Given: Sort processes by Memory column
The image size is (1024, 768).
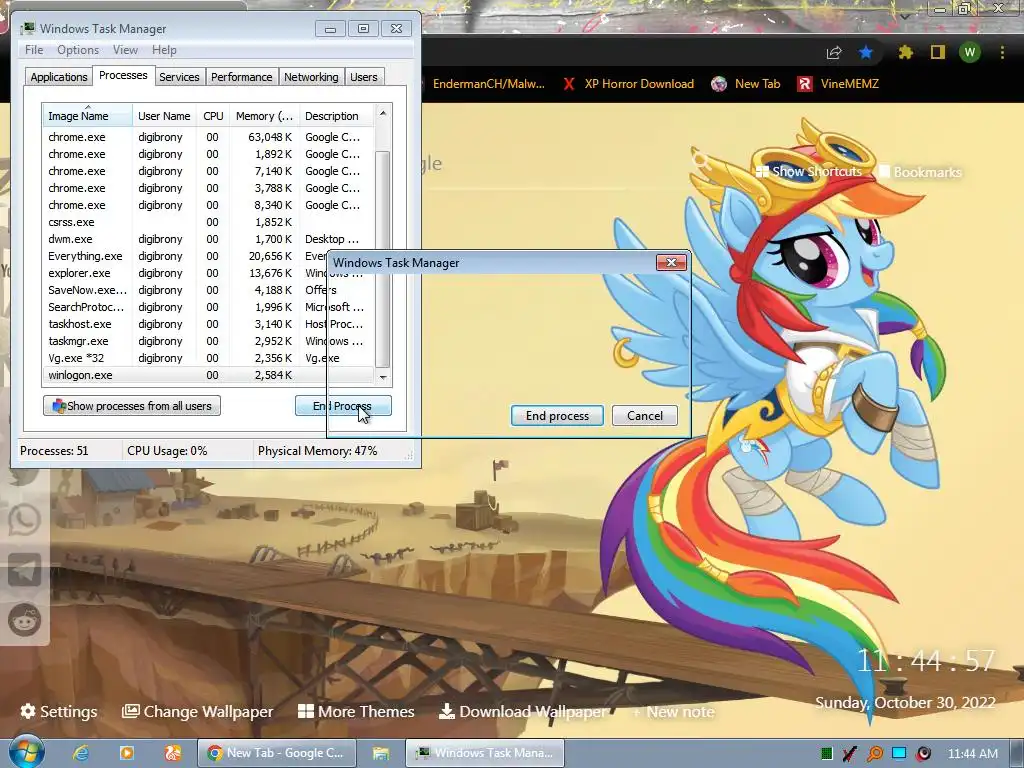Looking at the screenshot, I should [x=264, y=116].
